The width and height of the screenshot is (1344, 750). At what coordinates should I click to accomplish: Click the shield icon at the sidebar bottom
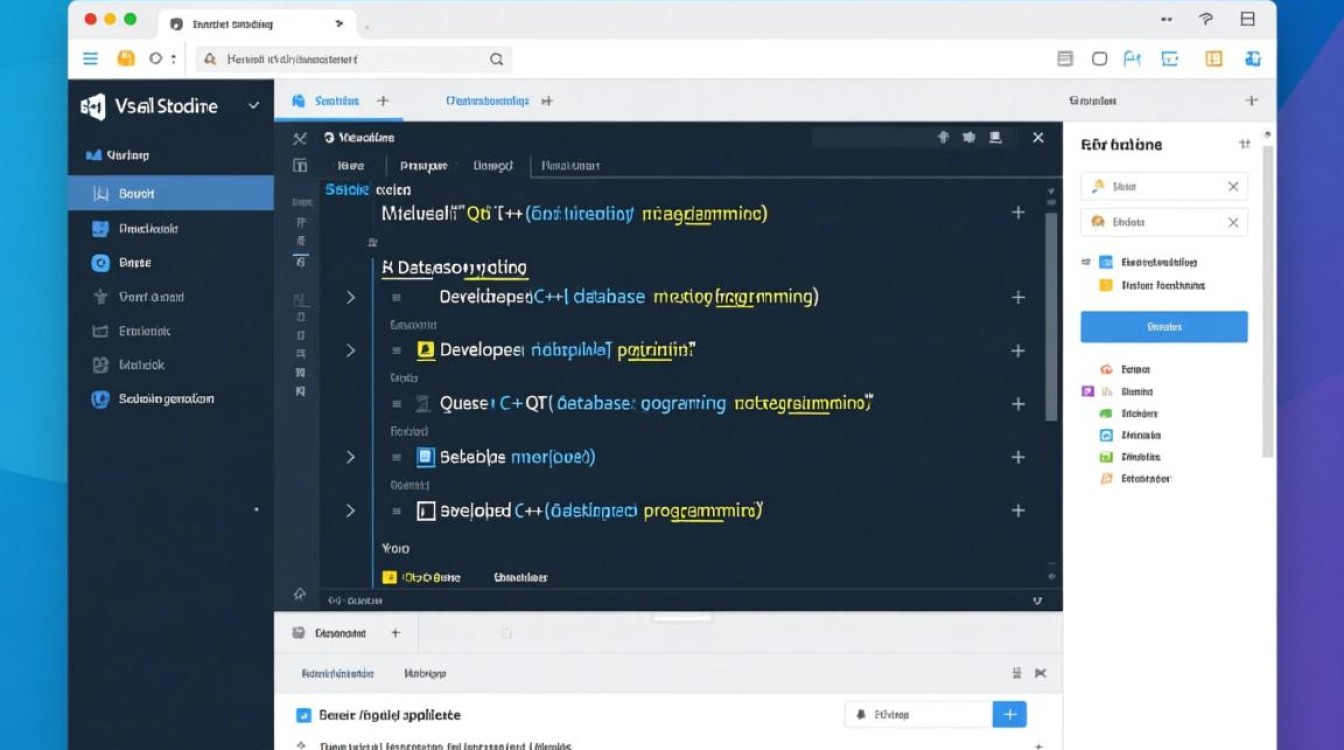[100, 399]
